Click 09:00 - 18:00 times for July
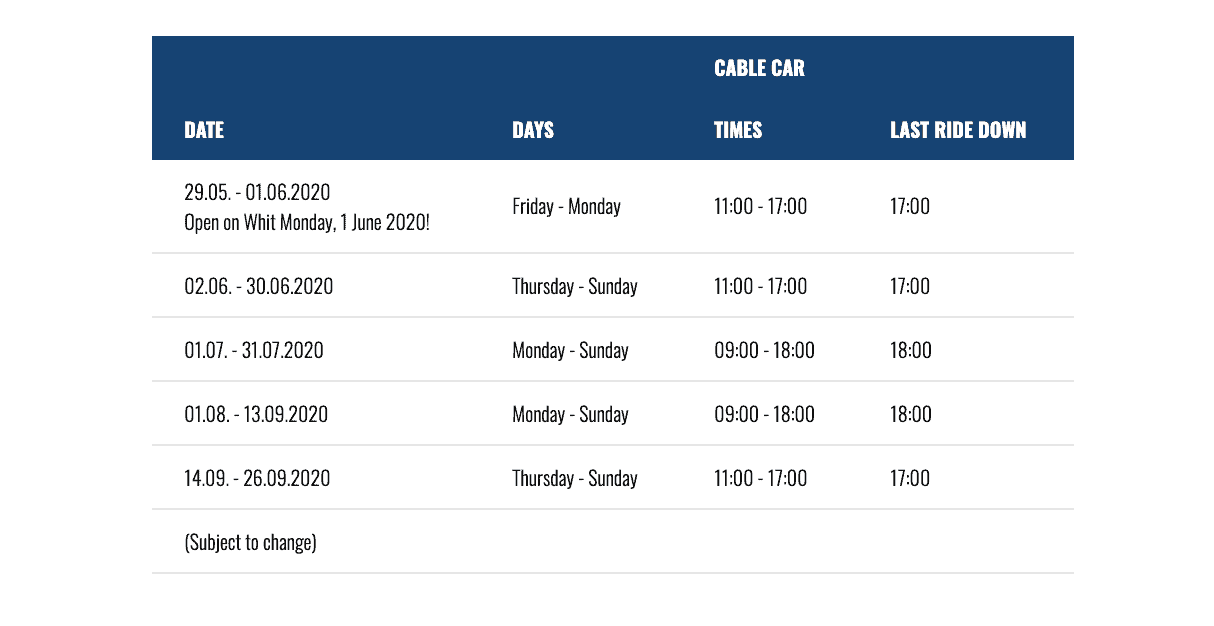The height and width of the screenshot is (626, 1214). pos(764,351)
